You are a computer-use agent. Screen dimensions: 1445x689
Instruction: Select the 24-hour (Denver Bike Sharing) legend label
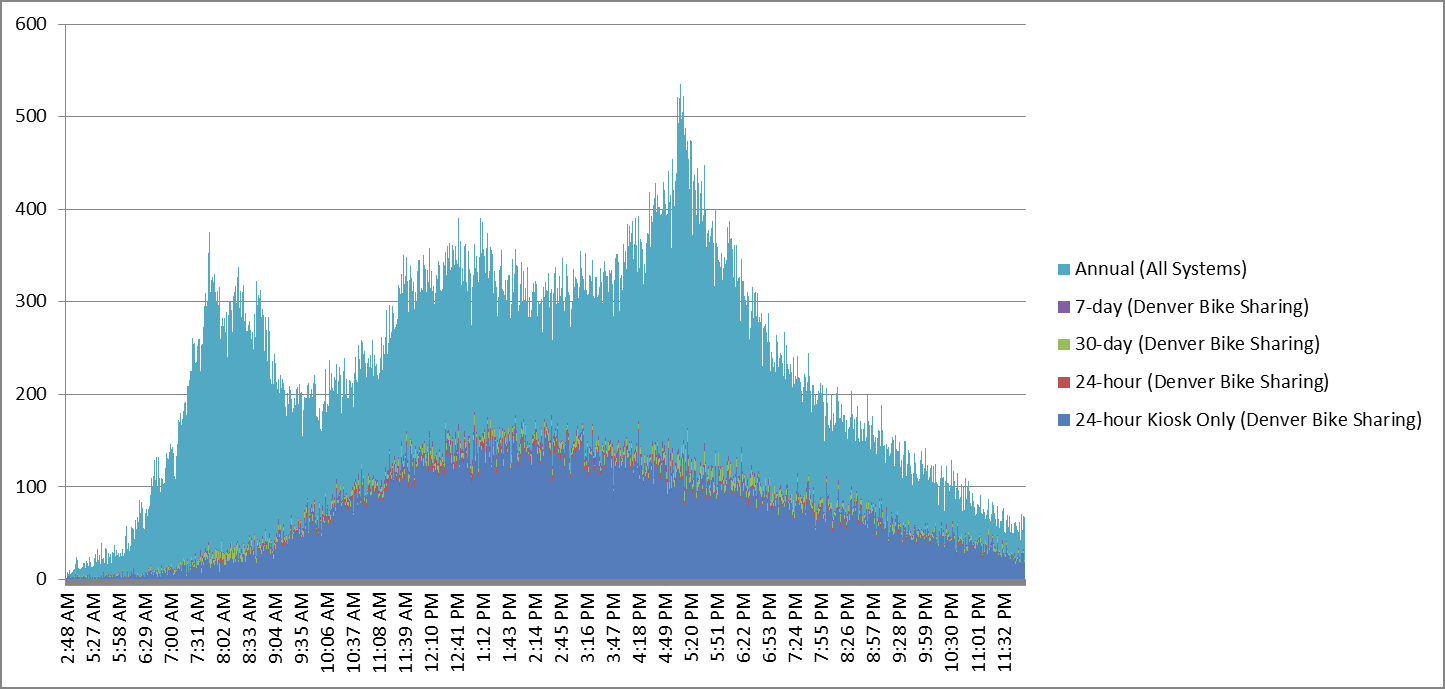[x=1201, y=382]
